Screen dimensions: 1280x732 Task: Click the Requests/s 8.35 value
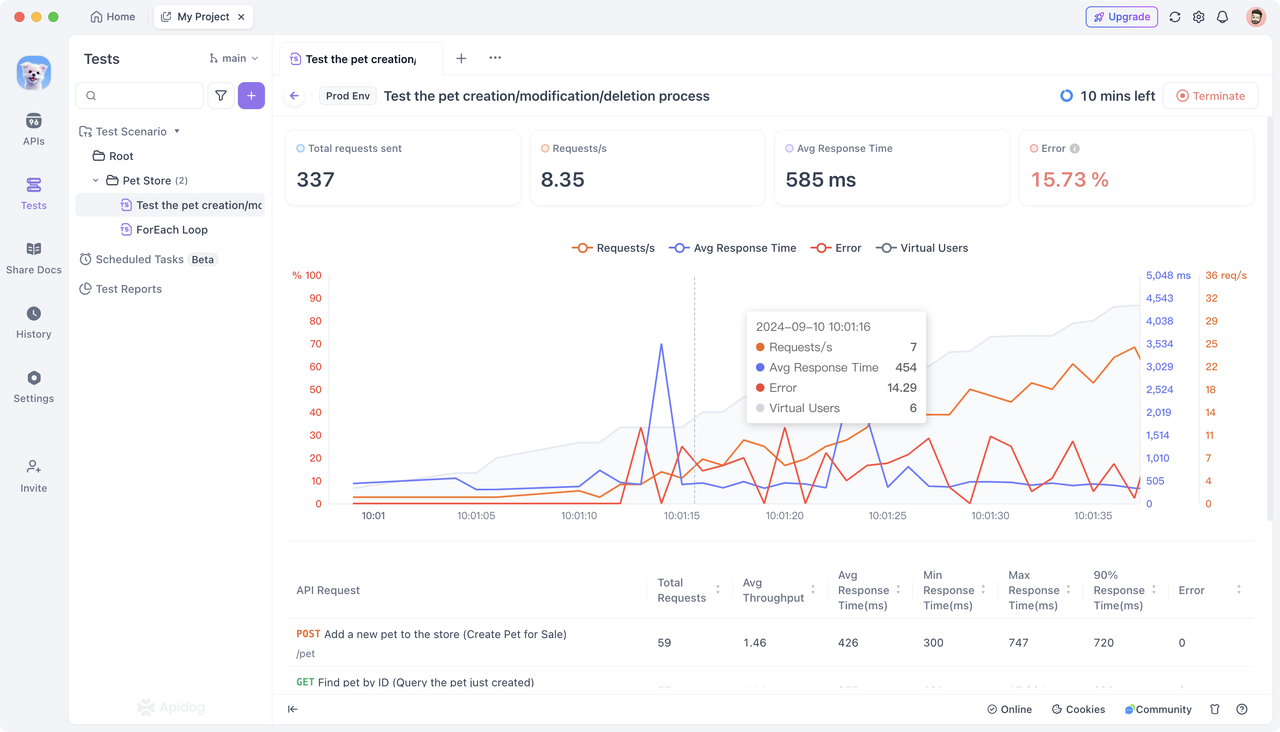[x=563, y=180]
